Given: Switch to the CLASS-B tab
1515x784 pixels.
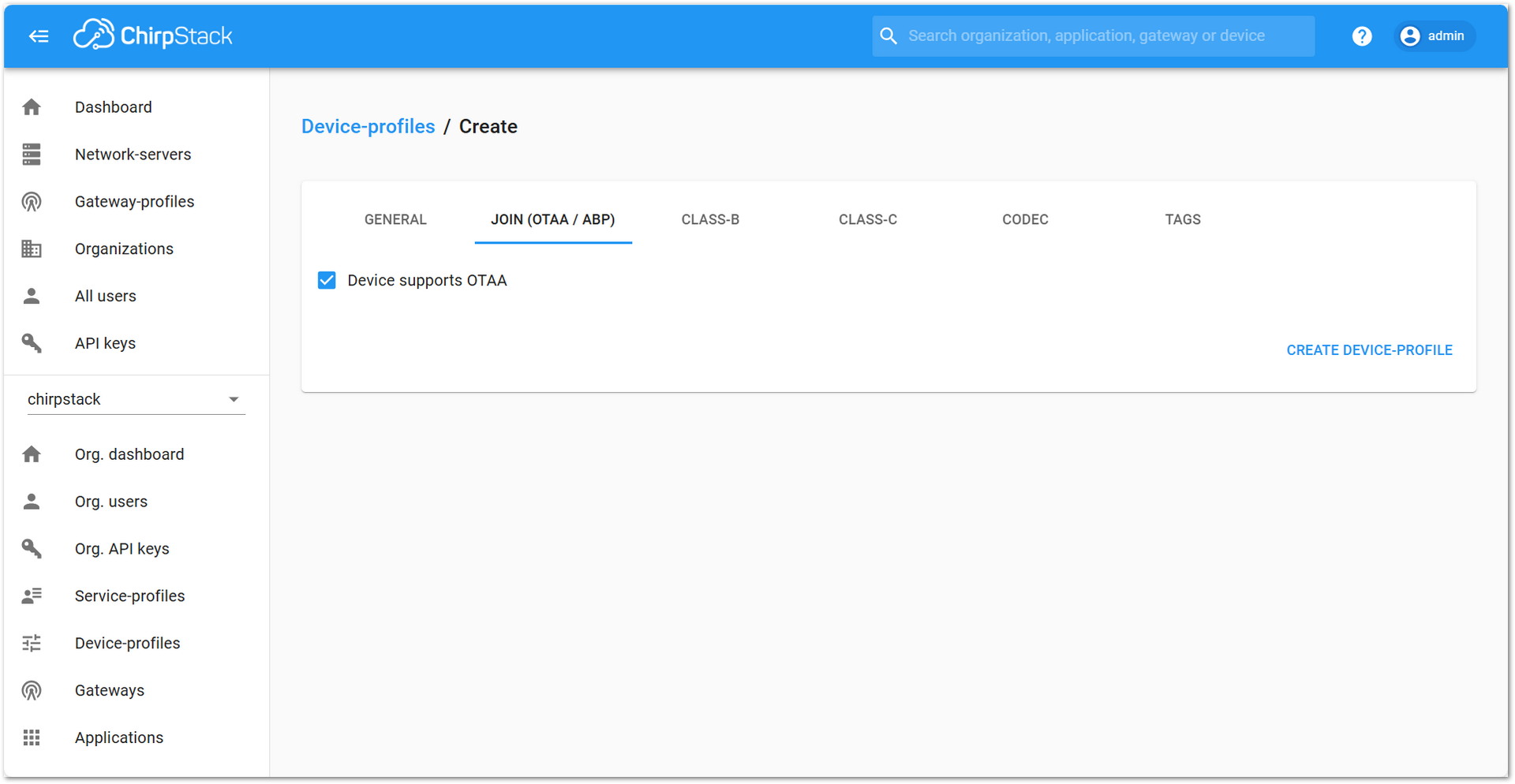Looking at the screenshot, I should [709, 219].
